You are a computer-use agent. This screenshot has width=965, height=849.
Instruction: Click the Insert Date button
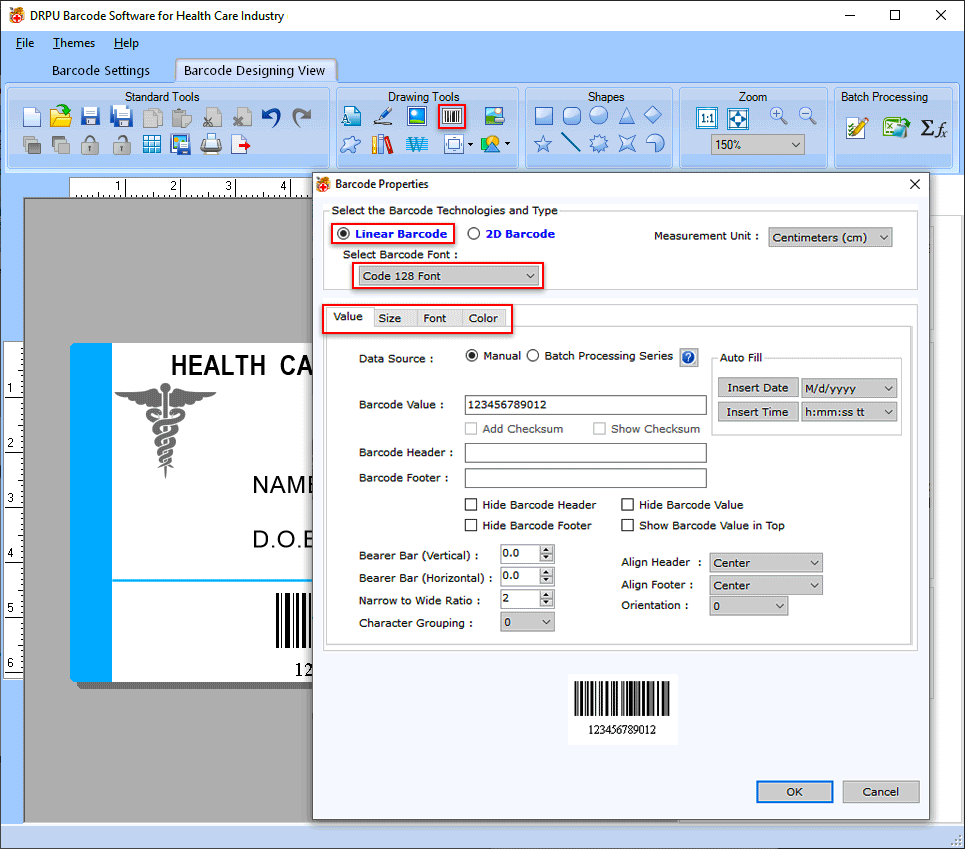point(757,387)
